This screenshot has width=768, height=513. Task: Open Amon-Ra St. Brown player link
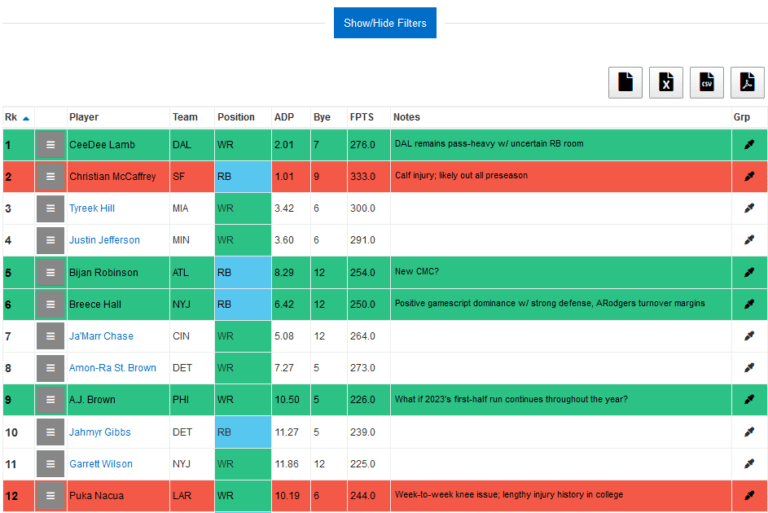click(x=113, y=368)
